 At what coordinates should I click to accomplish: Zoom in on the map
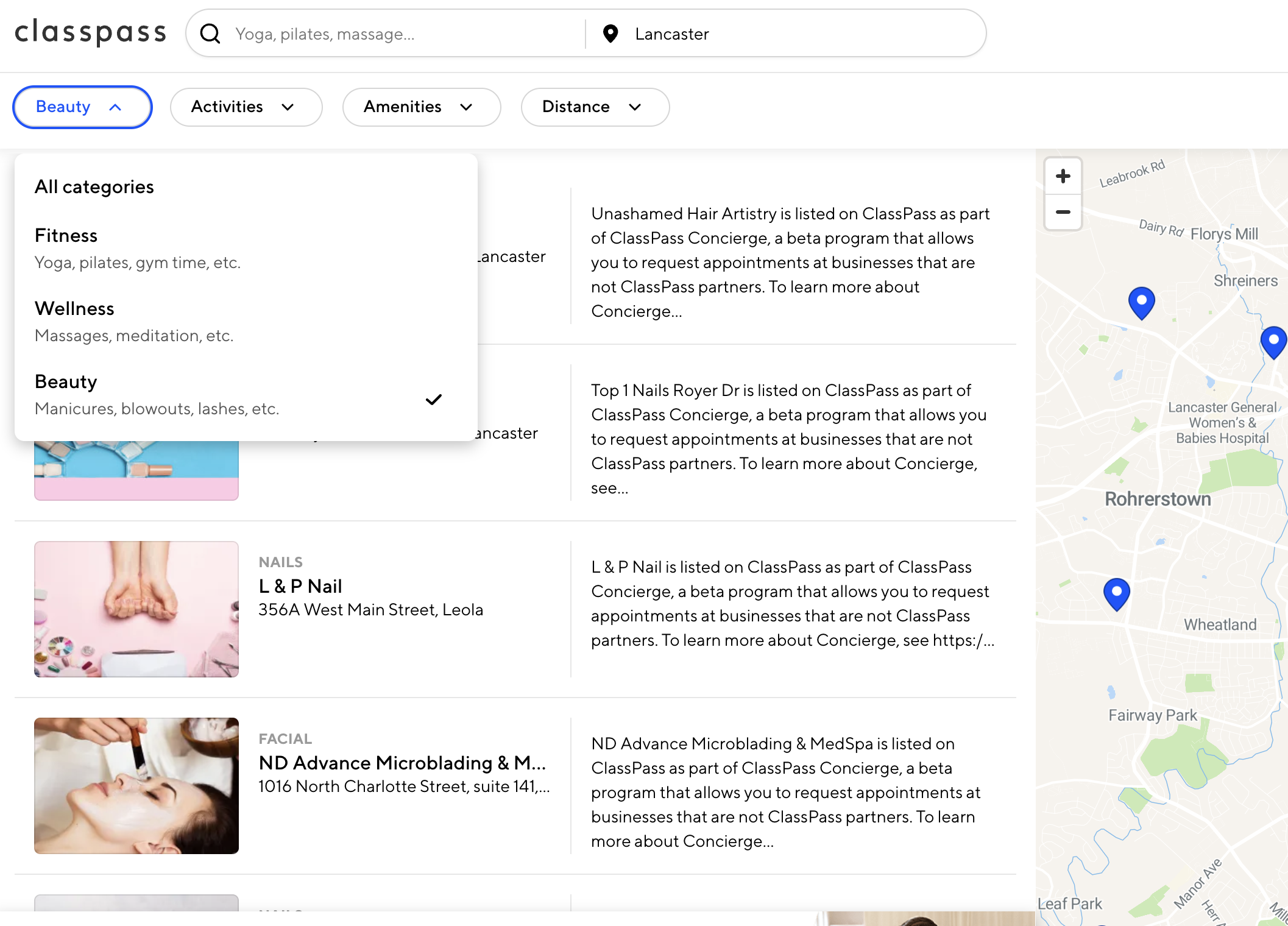pyautogui.click(x=1063, y=177)
